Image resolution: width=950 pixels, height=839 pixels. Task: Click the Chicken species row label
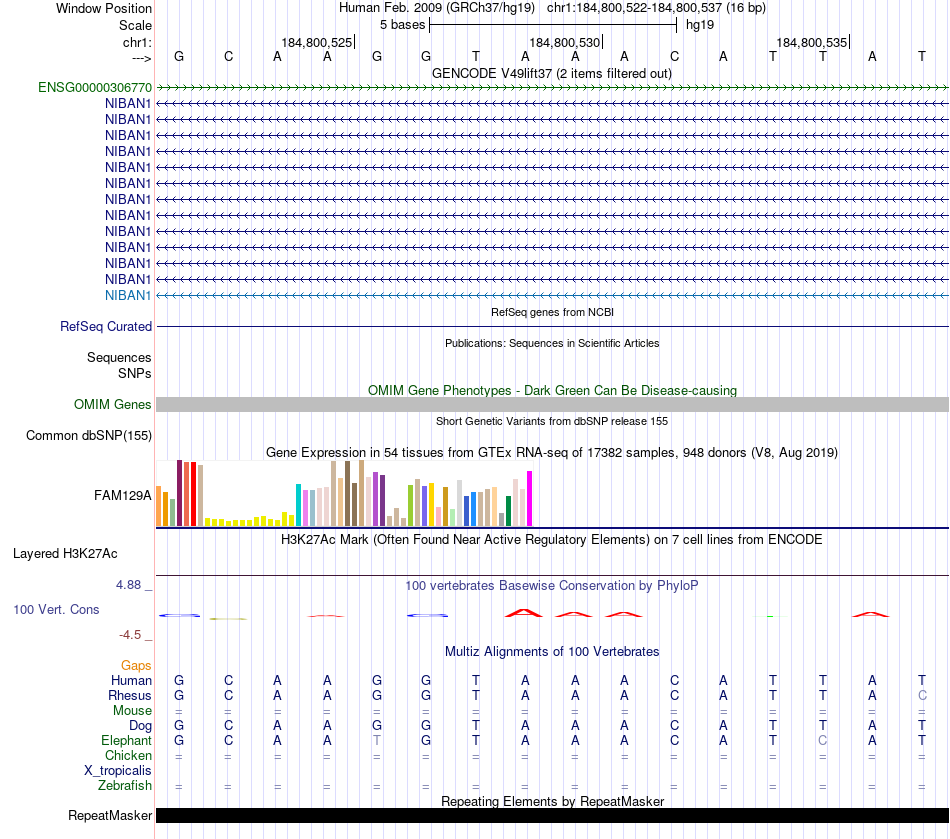pos(128,755)
